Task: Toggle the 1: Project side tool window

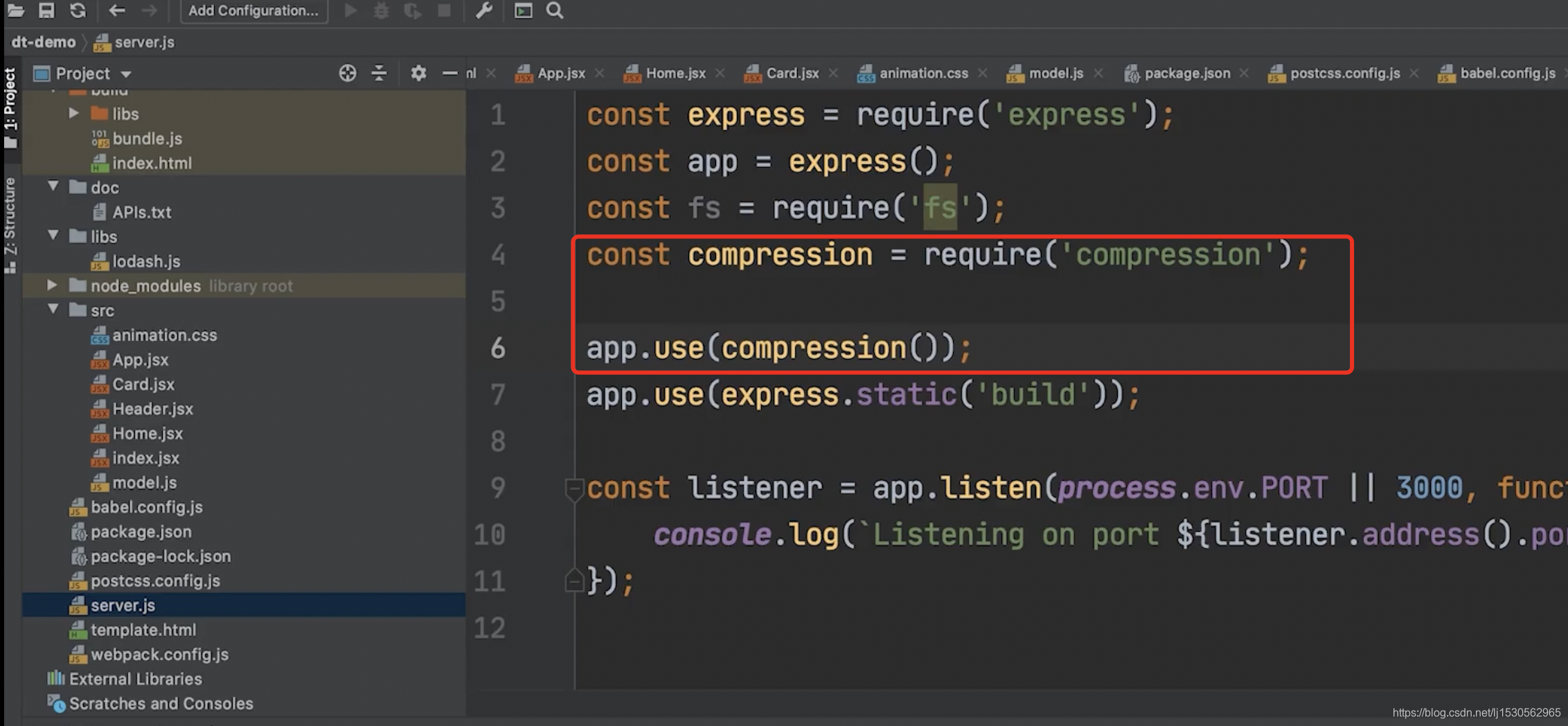Action: click(x=10, y=107)
